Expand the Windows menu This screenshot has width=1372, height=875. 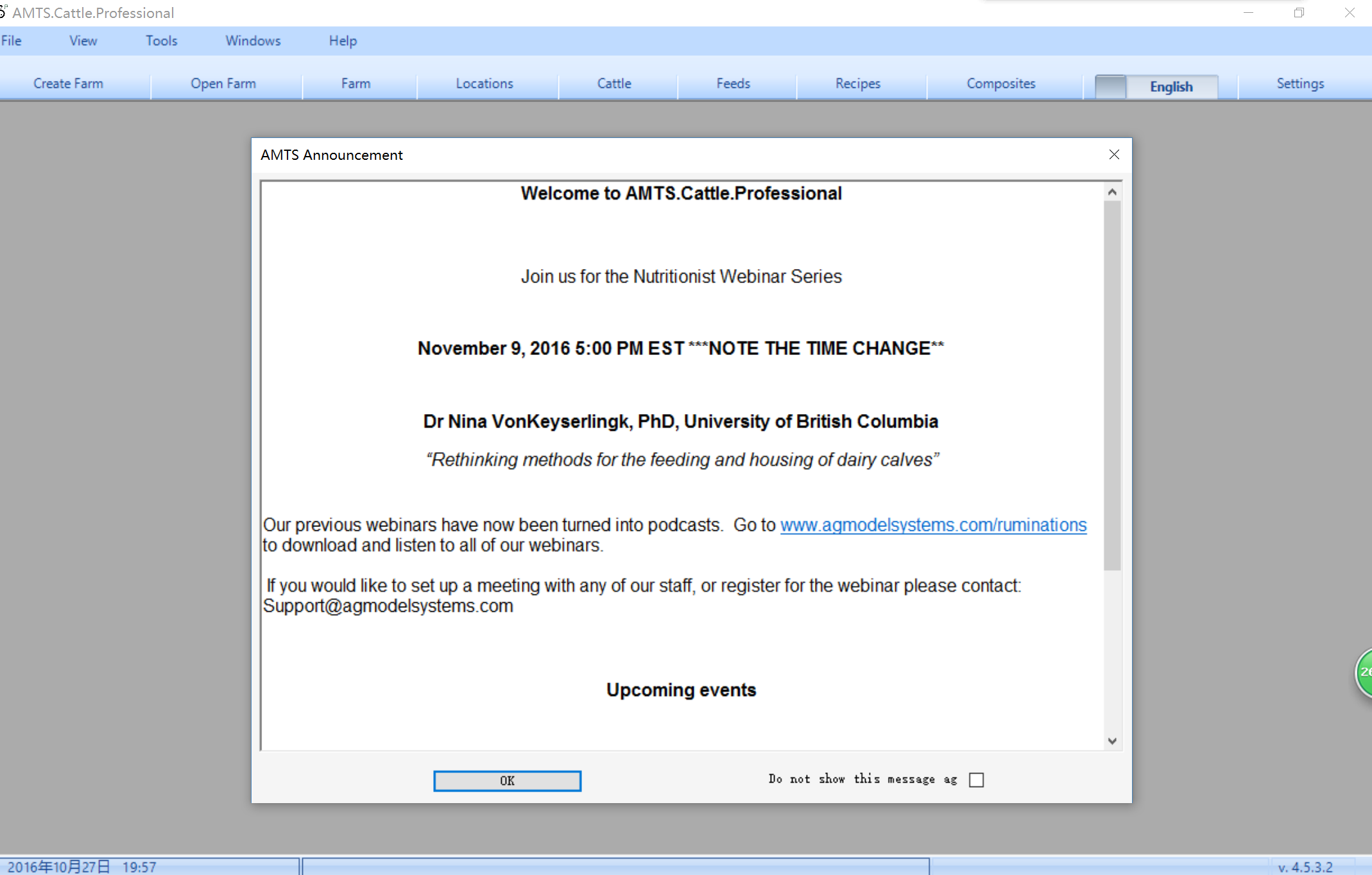click(x=252, y=40)
